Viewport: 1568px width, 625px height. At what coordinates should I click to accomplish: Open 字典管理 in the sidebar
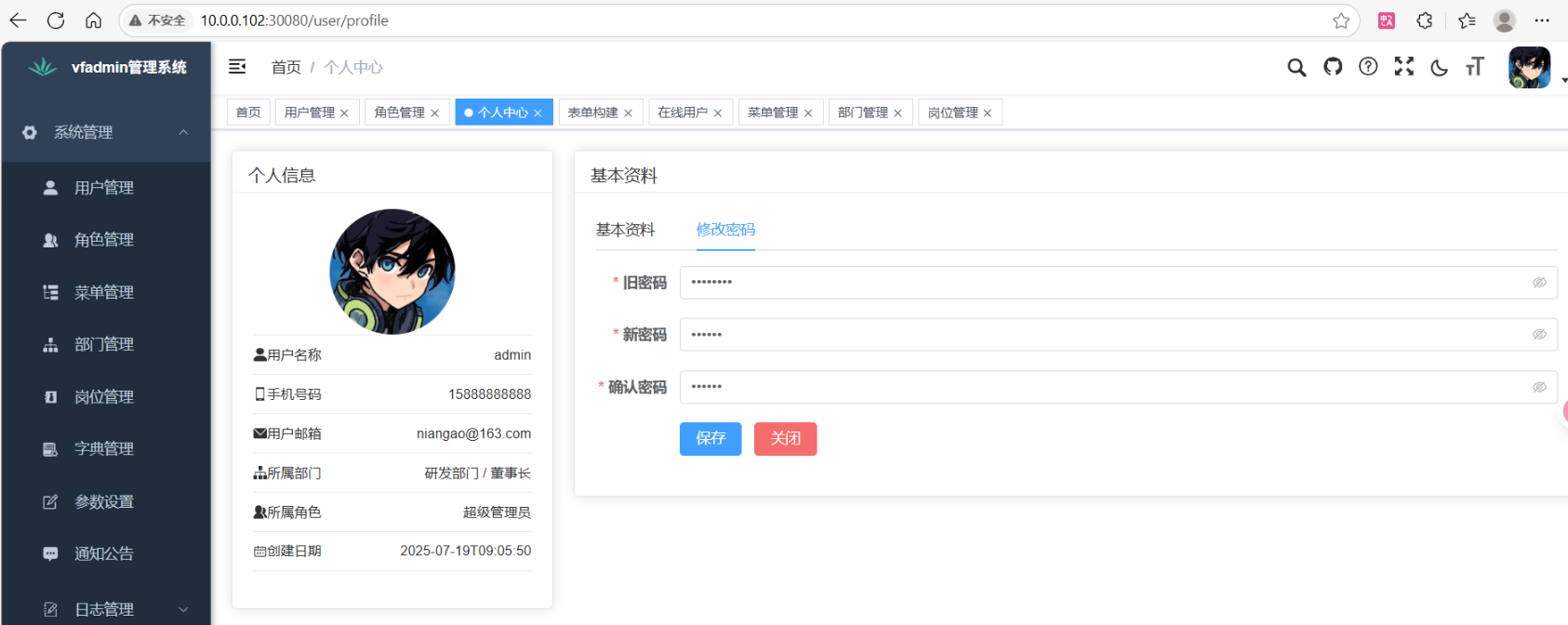tap(104, 449)
